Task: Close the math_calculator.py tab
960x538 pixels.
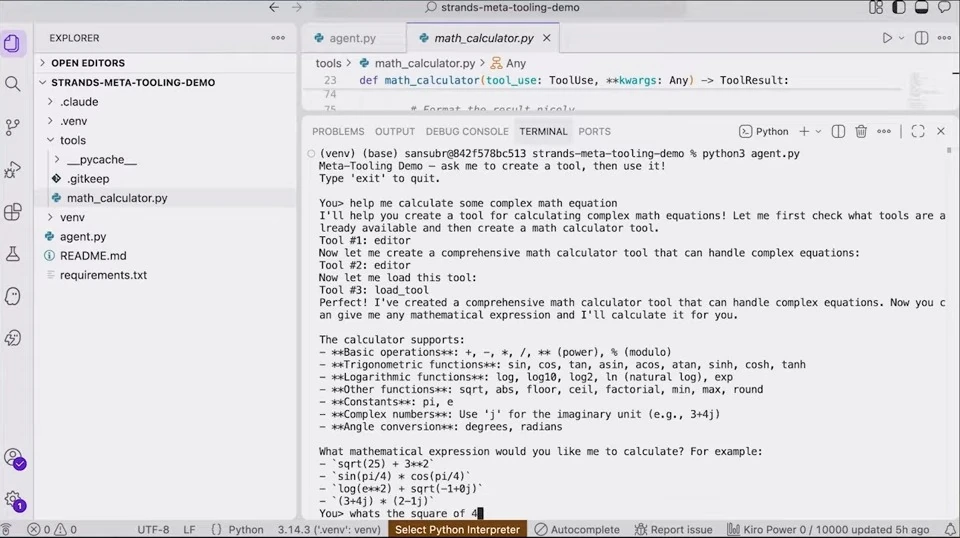Action: 547,38
